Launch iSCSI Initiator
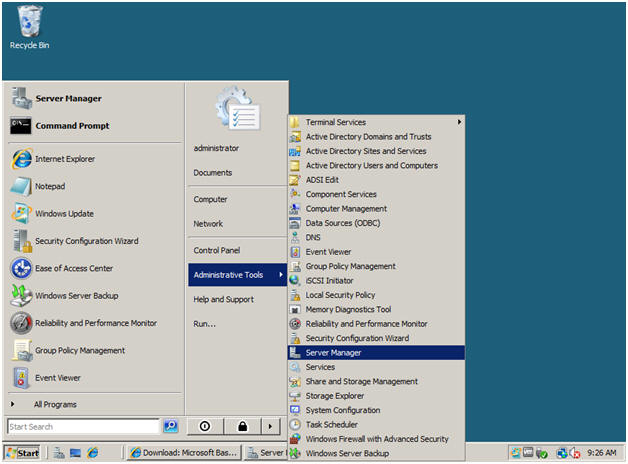Screen dimensions: 628x464 click(376, 281)
